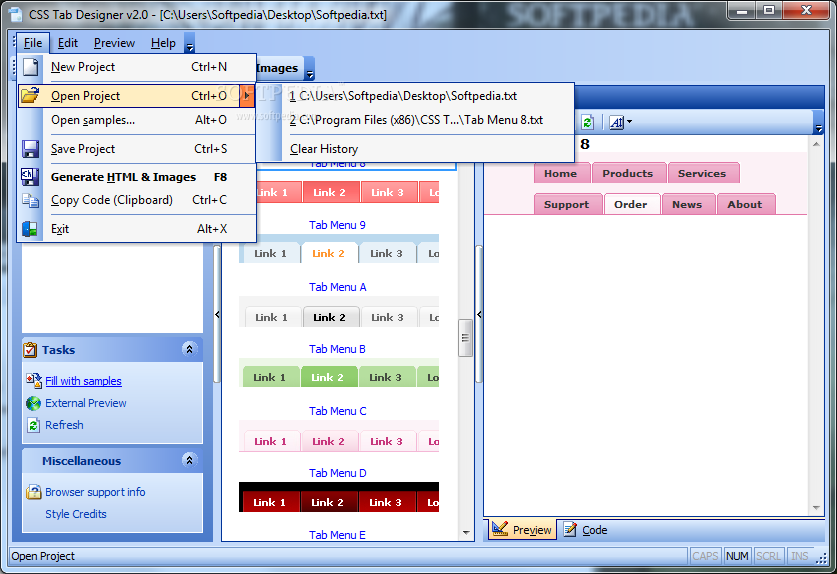Image resolution: width=837 pixels, height=574 pixels.
Task: Click the Fill with samples icon
Action: (x=34, y=380)
